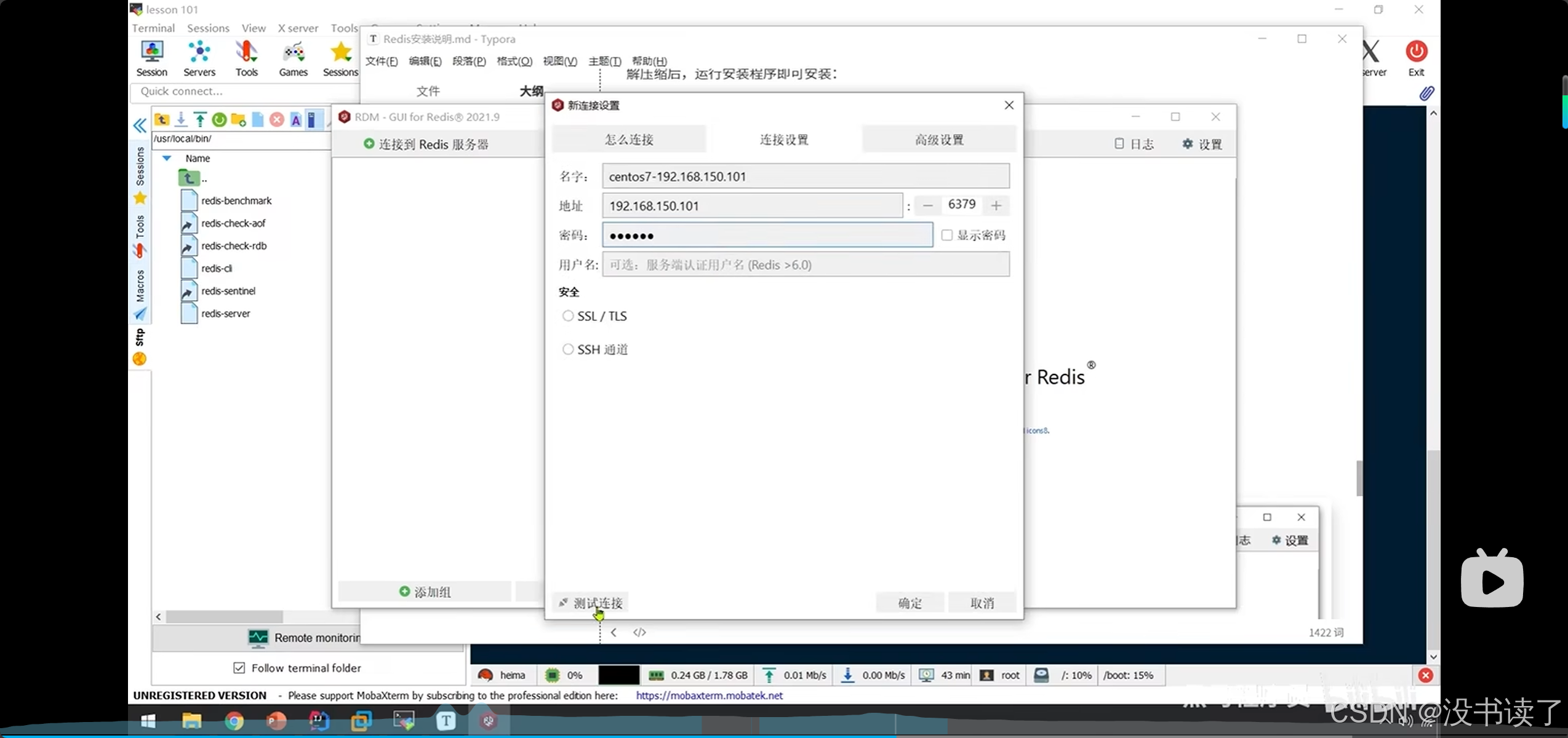Uncheck Follow terminal folder checkbox
Image resolution: width=1568 pixels, height=738 pixels.
[x=239, y=668]
